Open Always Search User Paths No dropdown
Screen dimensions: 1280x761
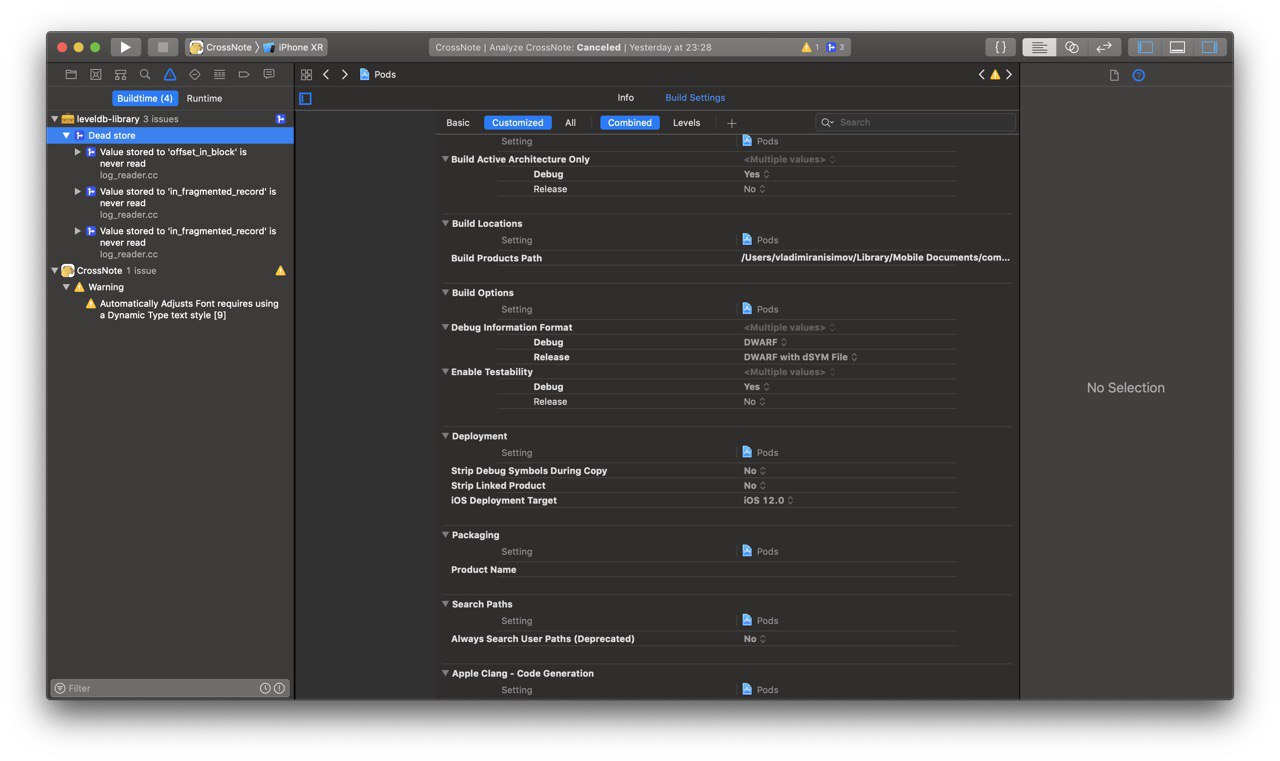pos(754,639)
